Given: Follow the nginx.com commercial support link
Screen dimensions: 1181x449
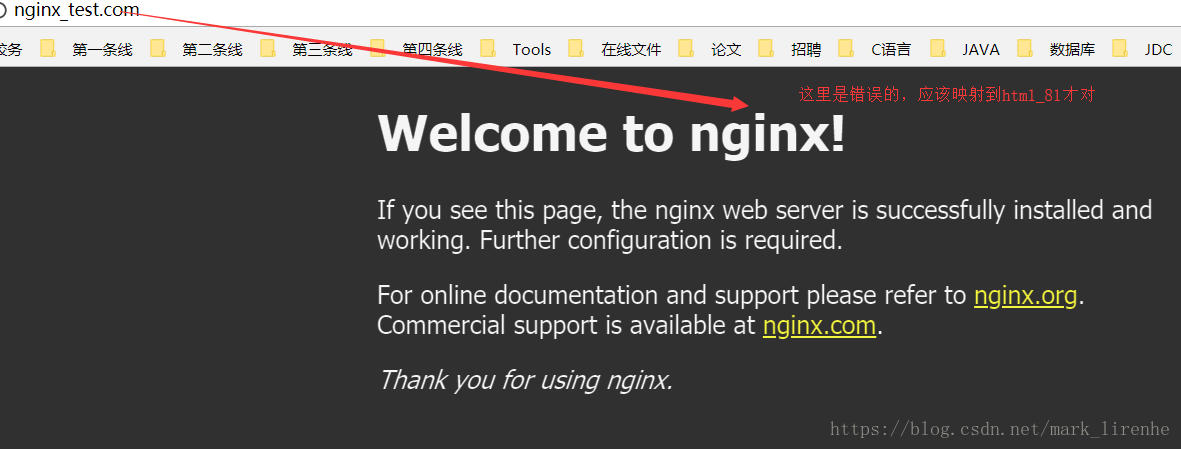Looking at the screenshot, I should point(819,325).
